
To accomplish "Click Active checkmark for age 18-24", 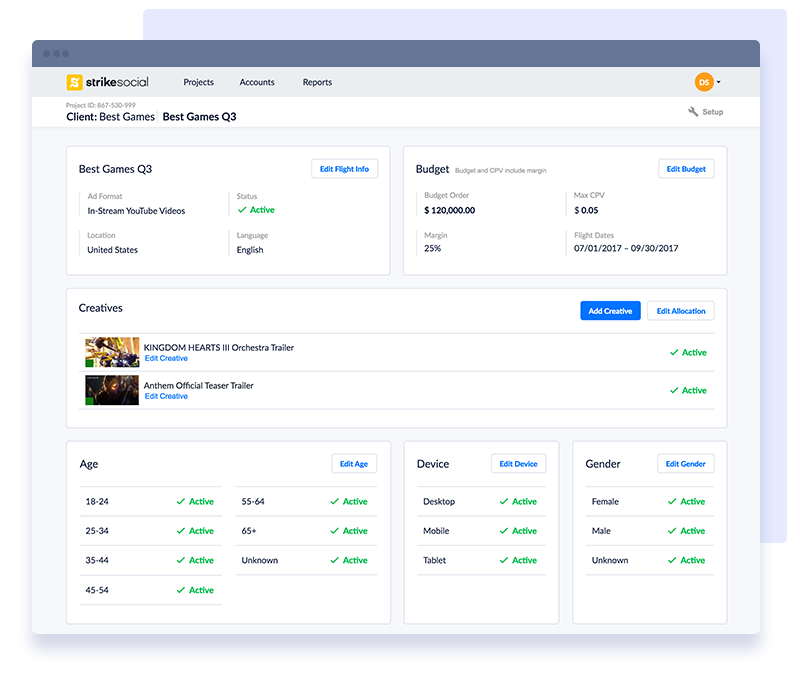I will [181, 502].
